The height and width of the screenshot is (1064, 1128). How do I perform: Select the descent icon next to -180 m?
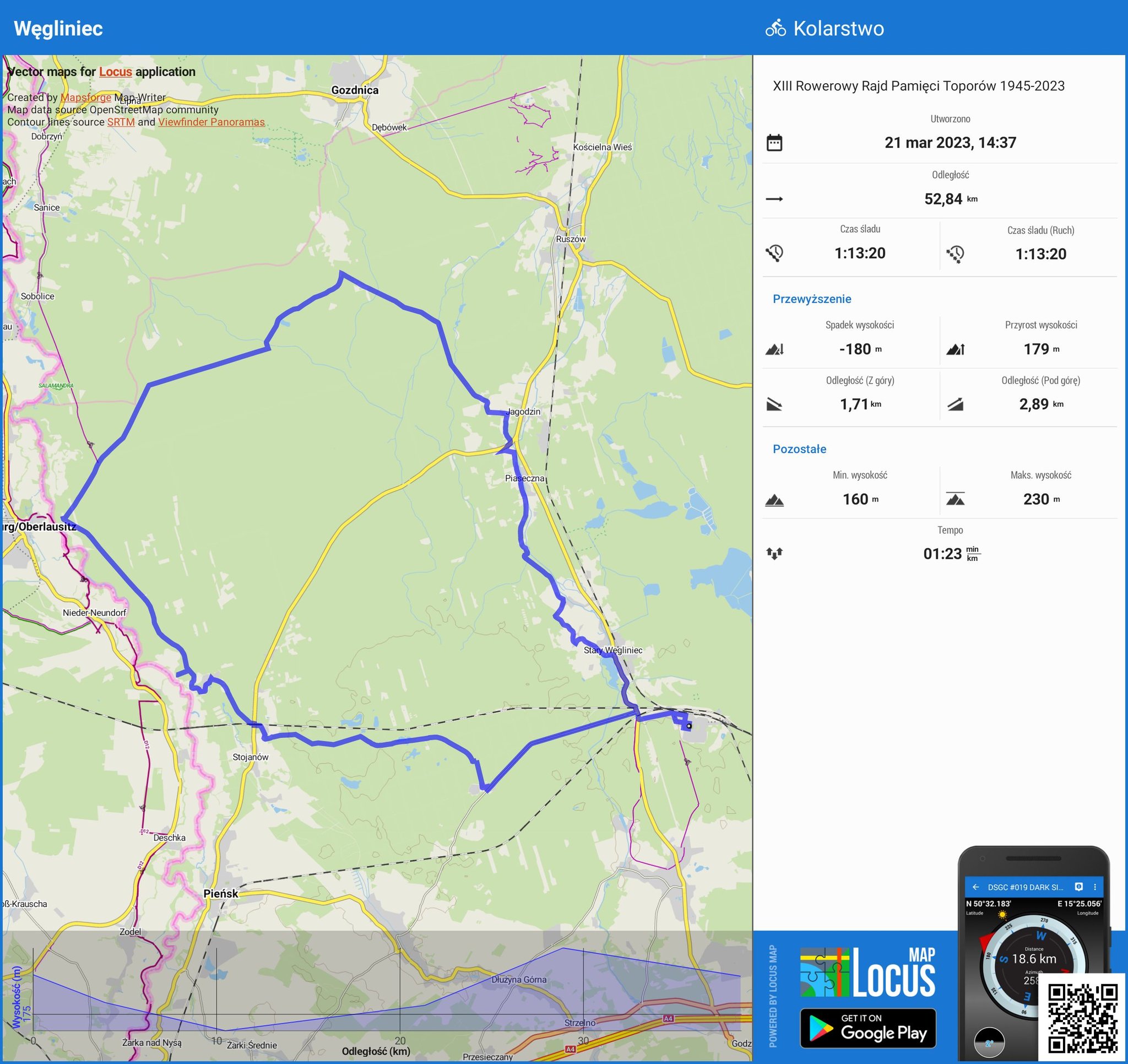coord(777,349)
